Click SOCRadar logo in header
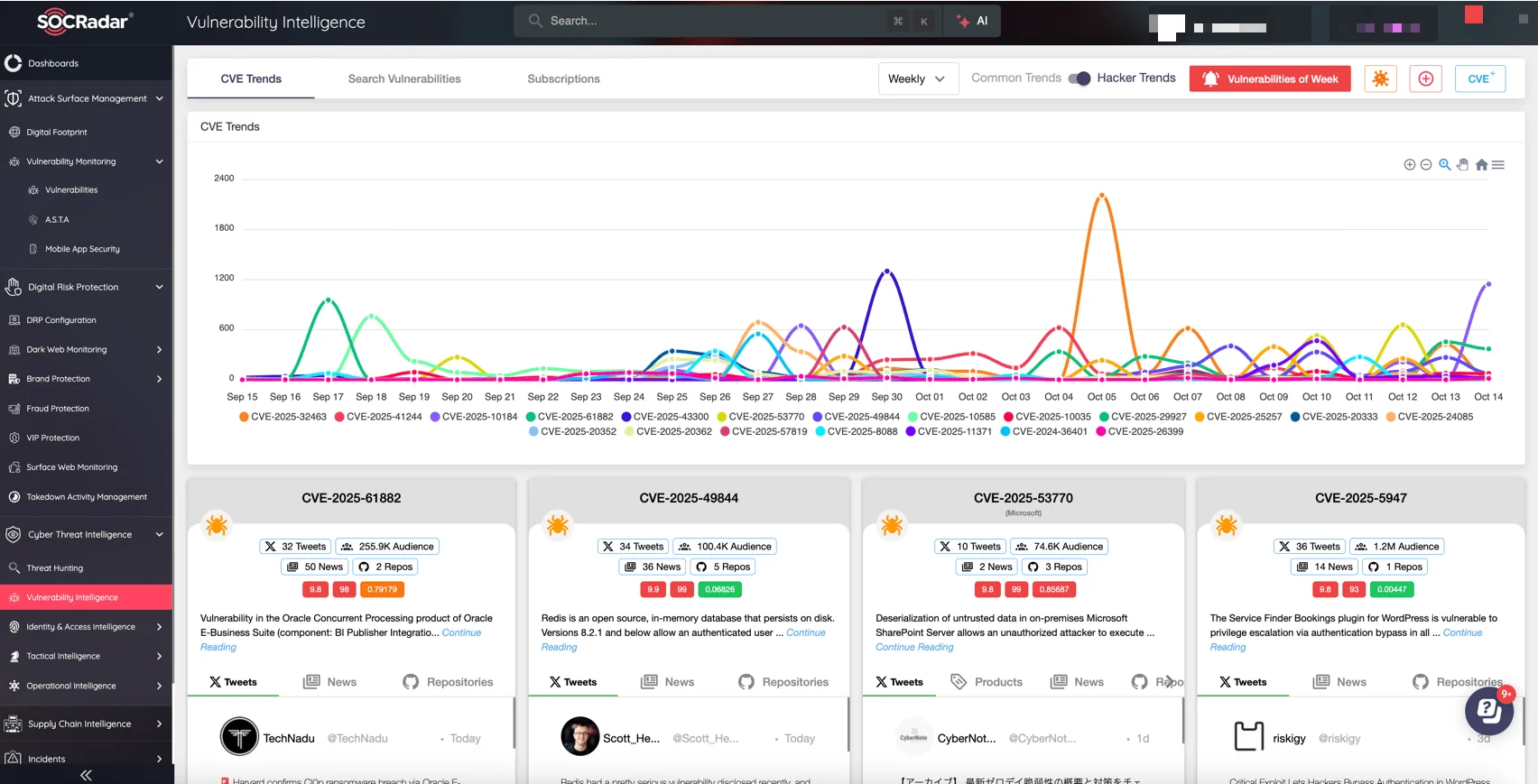Screen dimensions: 1538x784 [x=85, y=21]
